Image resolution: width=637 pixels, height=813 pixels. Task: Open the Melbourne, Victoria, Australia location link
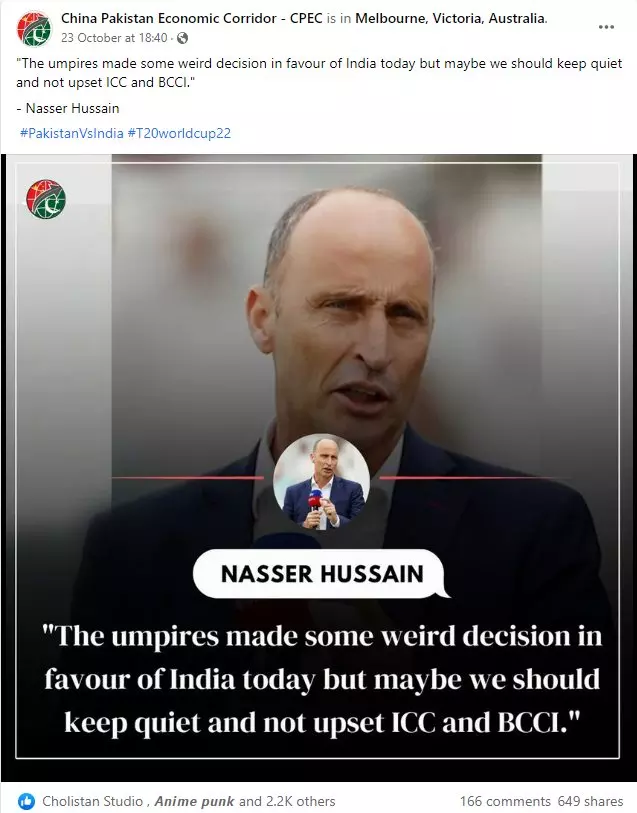[451, 18]
